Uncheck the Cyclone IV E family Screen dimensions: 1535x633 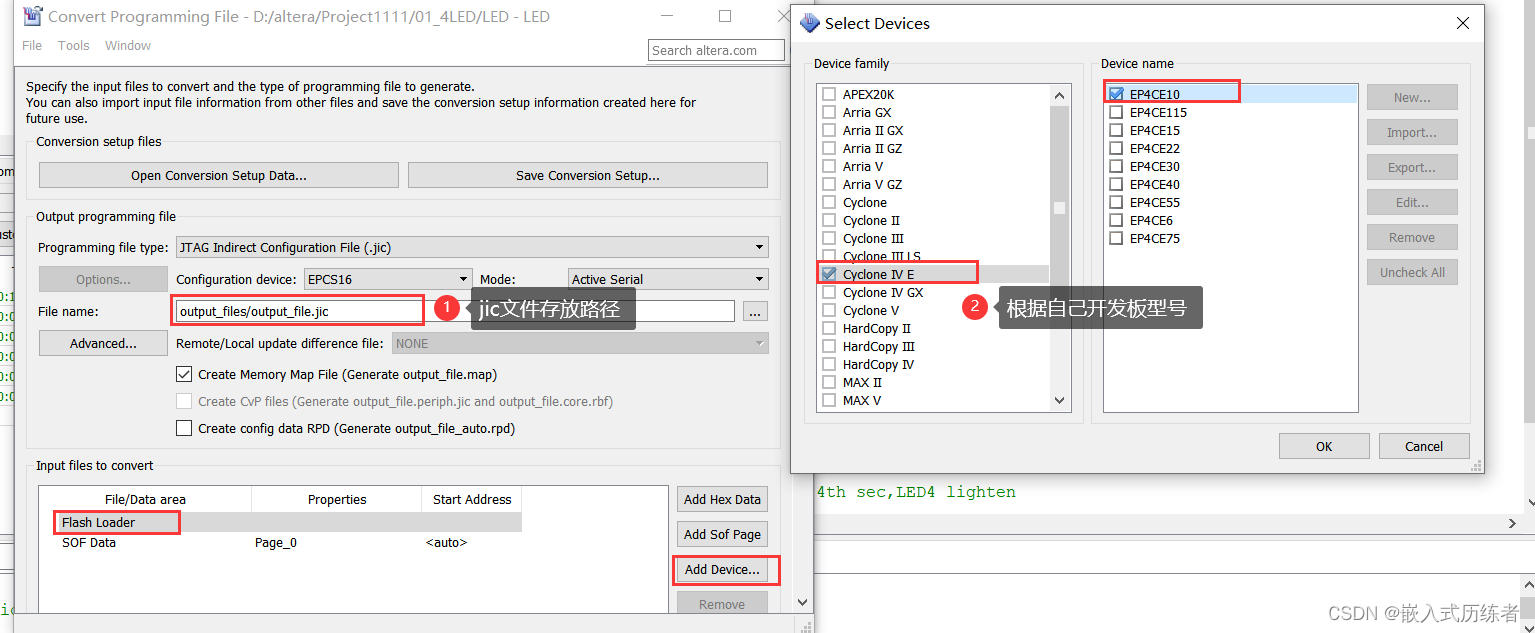click(828, 274)
